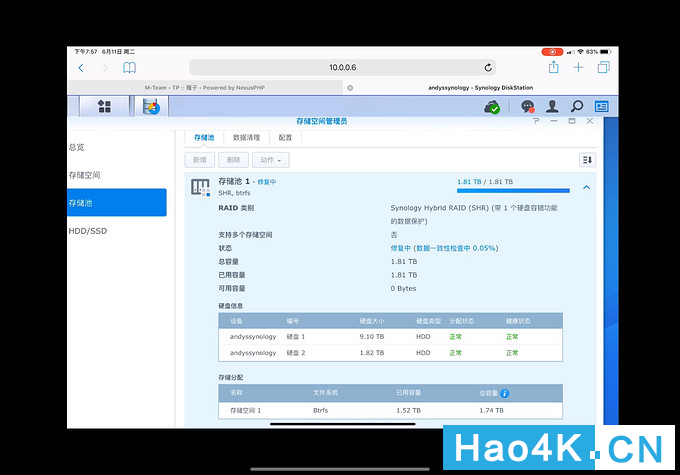Image resolution: width=680 pixels, height=475 pixels.
Task: Click the 健康状态 column header
Action: 518,321
